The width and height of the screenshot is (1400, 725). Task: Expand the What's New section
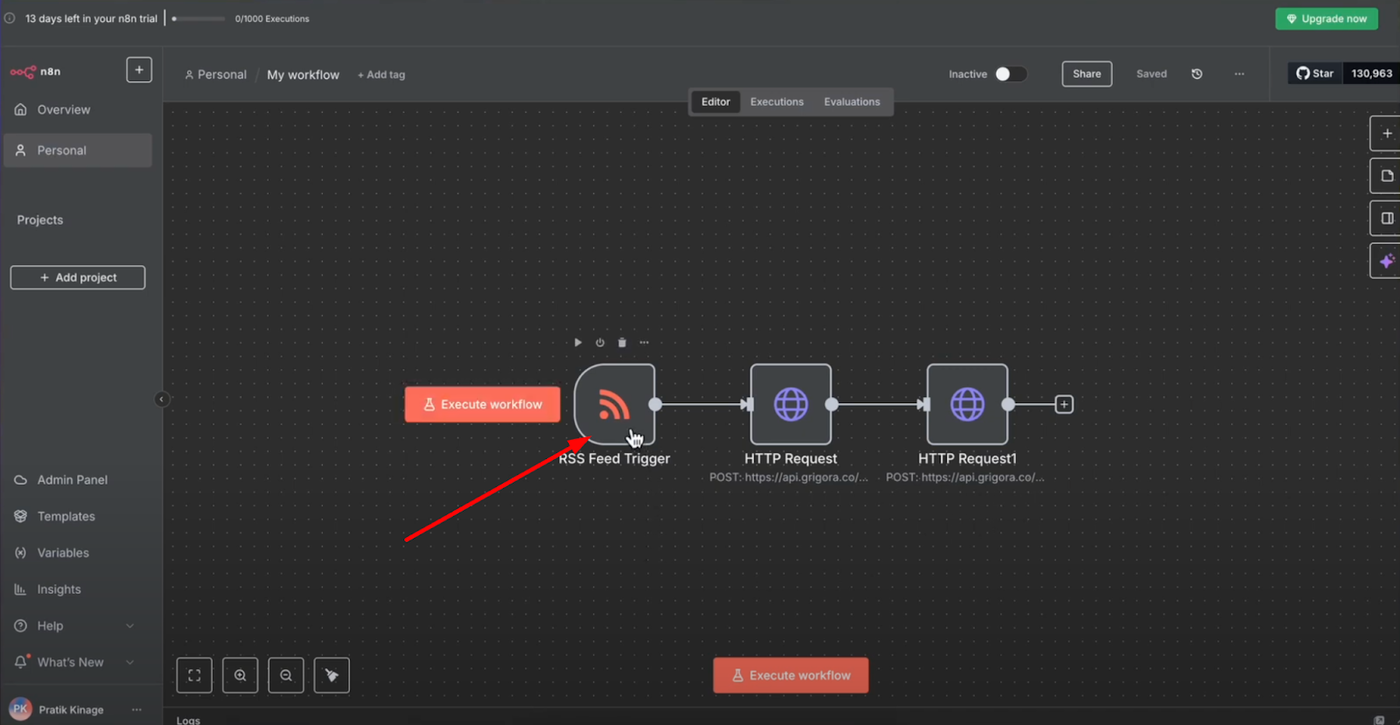point(130,662)
